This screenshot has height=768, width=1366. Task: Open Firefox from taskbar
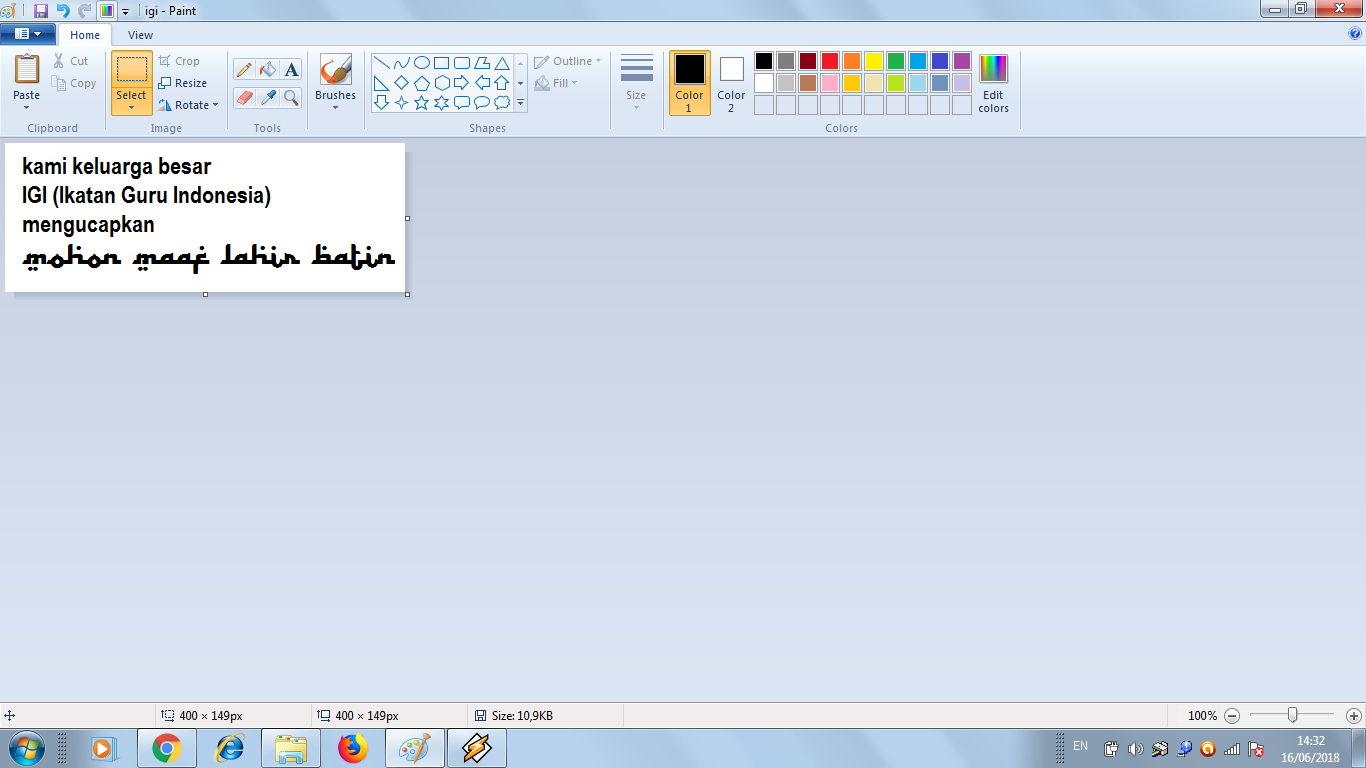pyautogui.click(x=353, y=748)
